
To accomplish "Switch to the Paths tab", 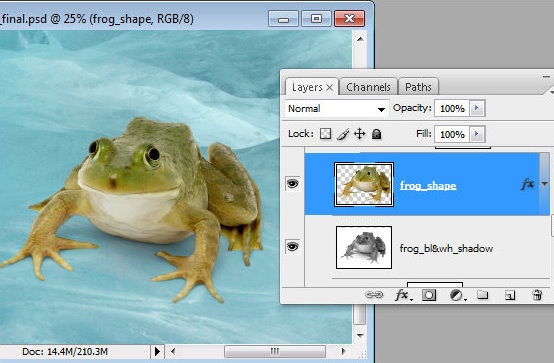I will pyautogui.click(x=418, y=87).
